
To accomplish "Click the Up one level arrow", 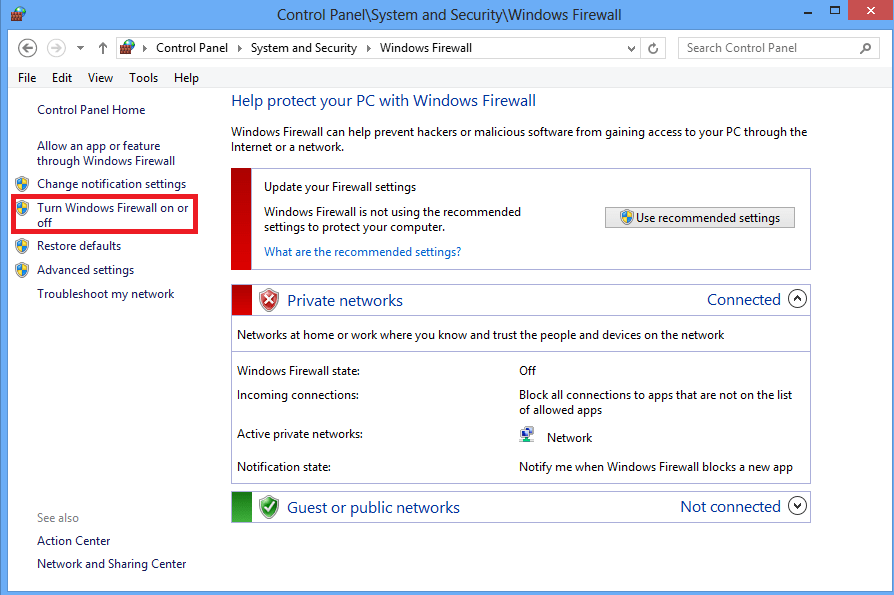I will 103,48.
